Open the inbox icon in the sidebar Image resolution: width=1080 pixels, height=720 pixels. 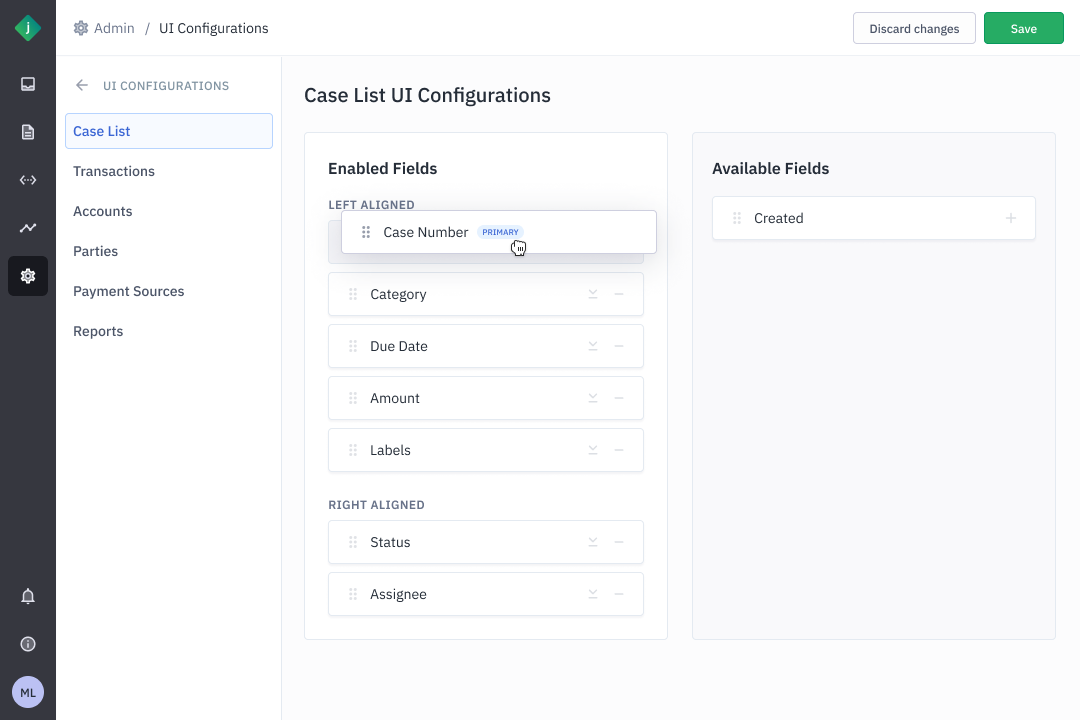(x=28, y=84)
